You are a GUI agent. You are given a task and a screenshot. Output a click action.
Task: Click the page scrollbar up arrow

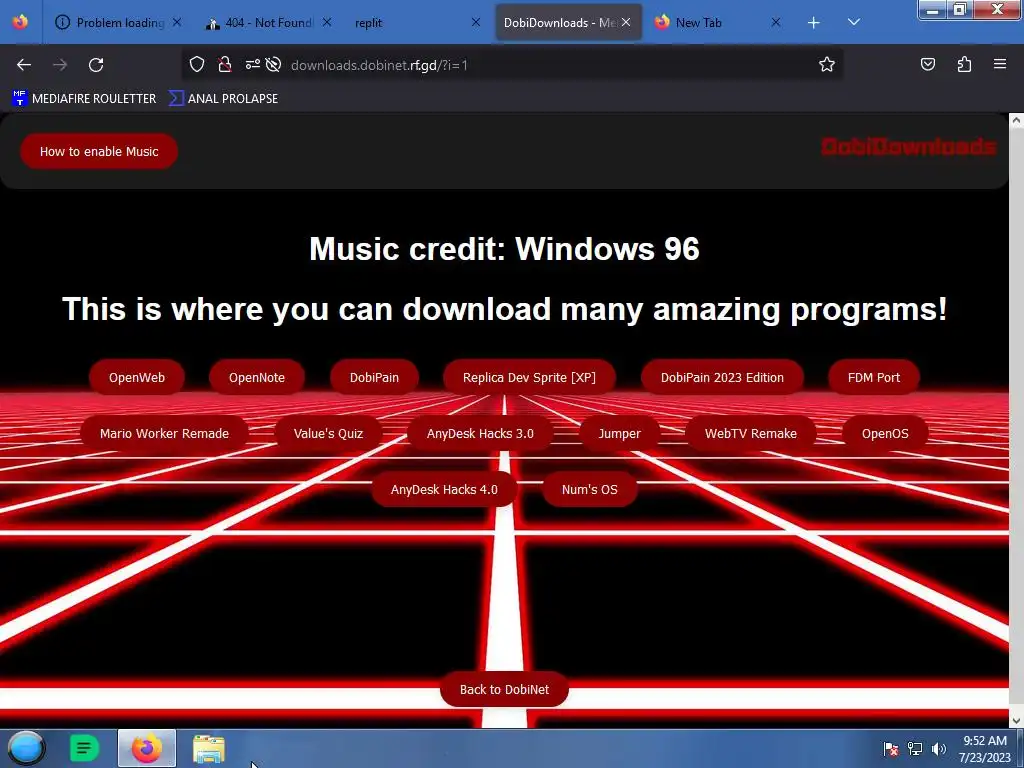[x=1016, y=120]
